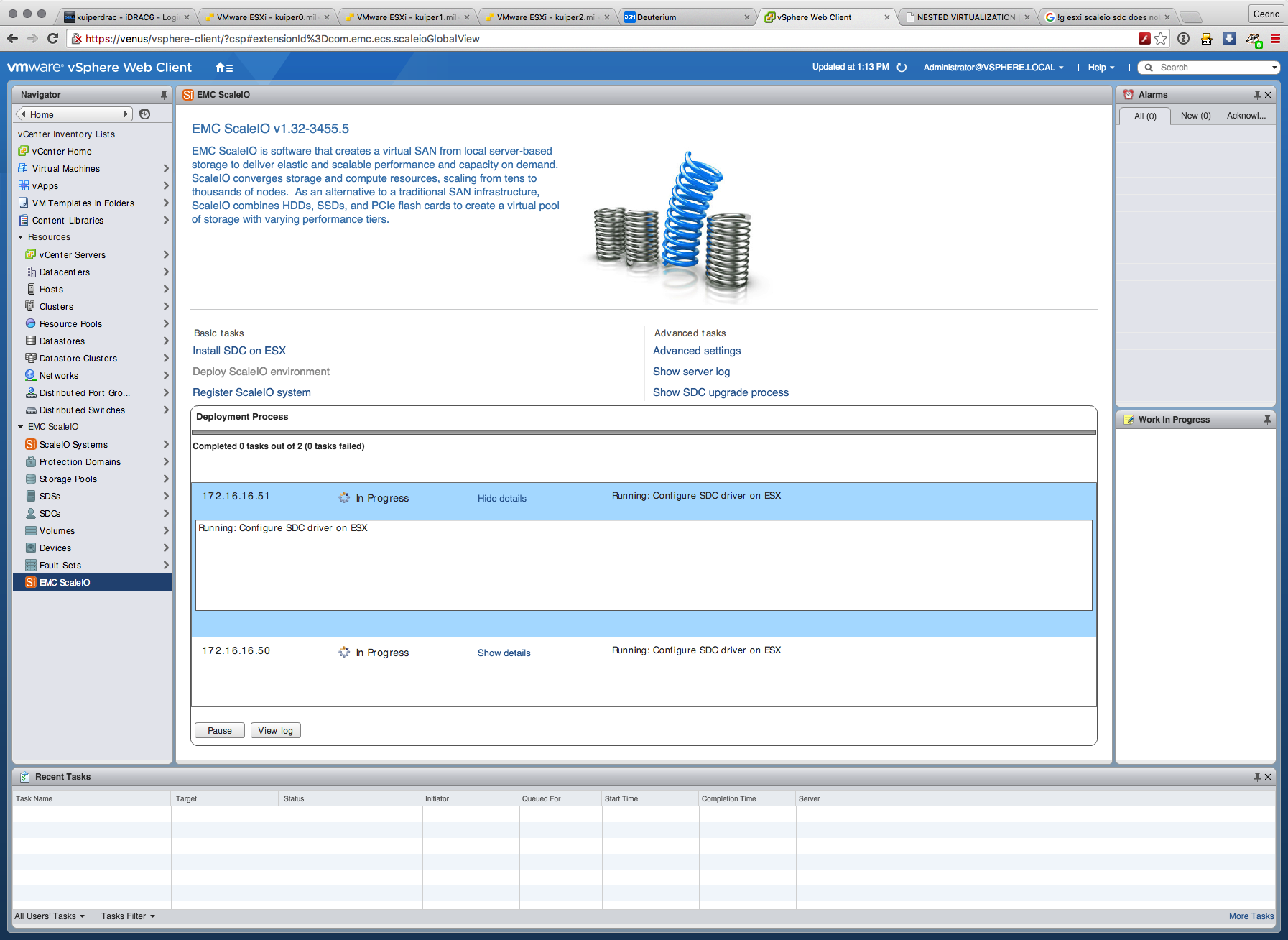Switch to the NESTED VIRTUALIZATION browser tab
The image size is (1288, 940).
965,17
